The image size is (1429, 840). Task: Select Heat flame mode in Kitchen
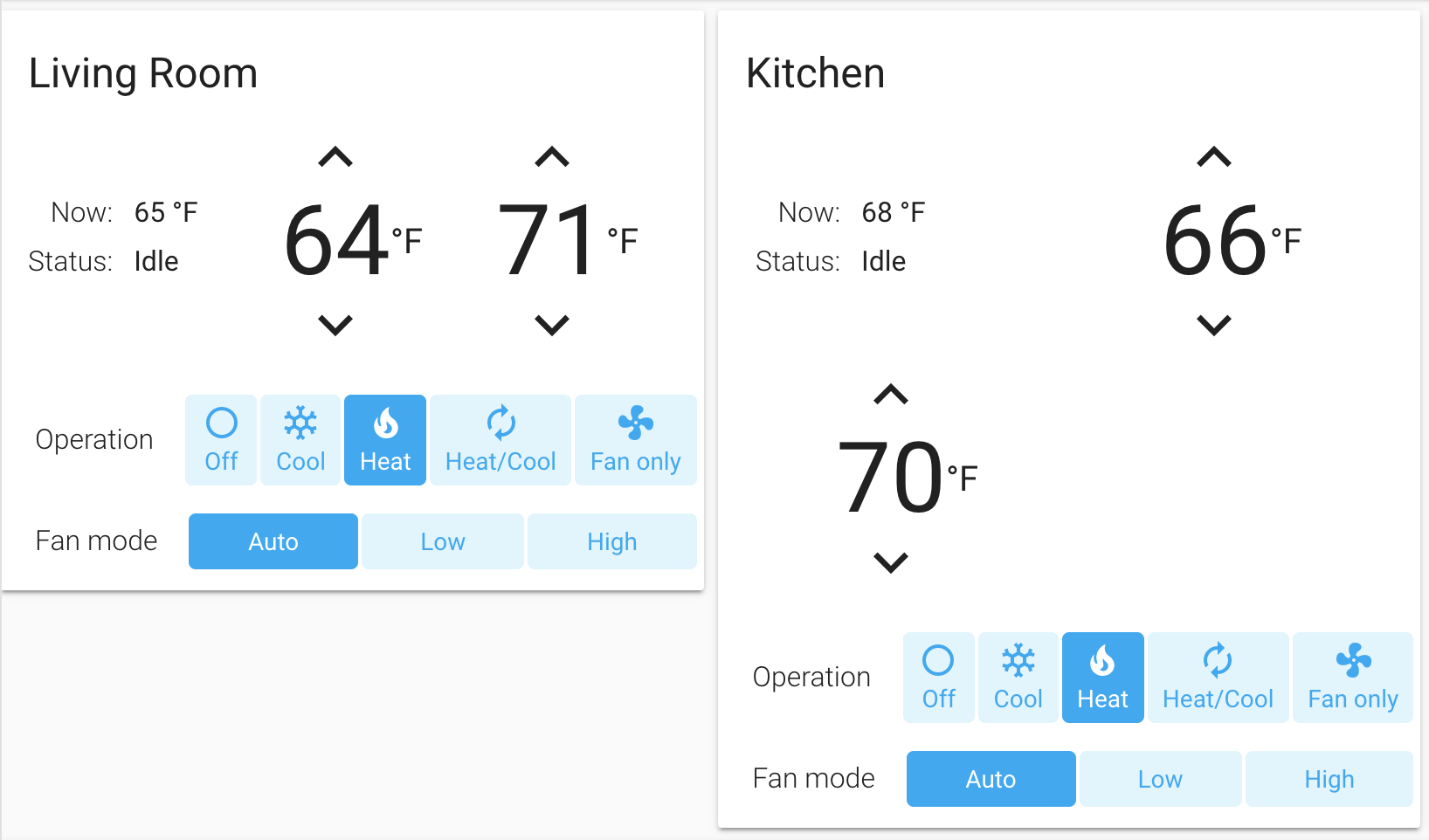click(1103, 678)
